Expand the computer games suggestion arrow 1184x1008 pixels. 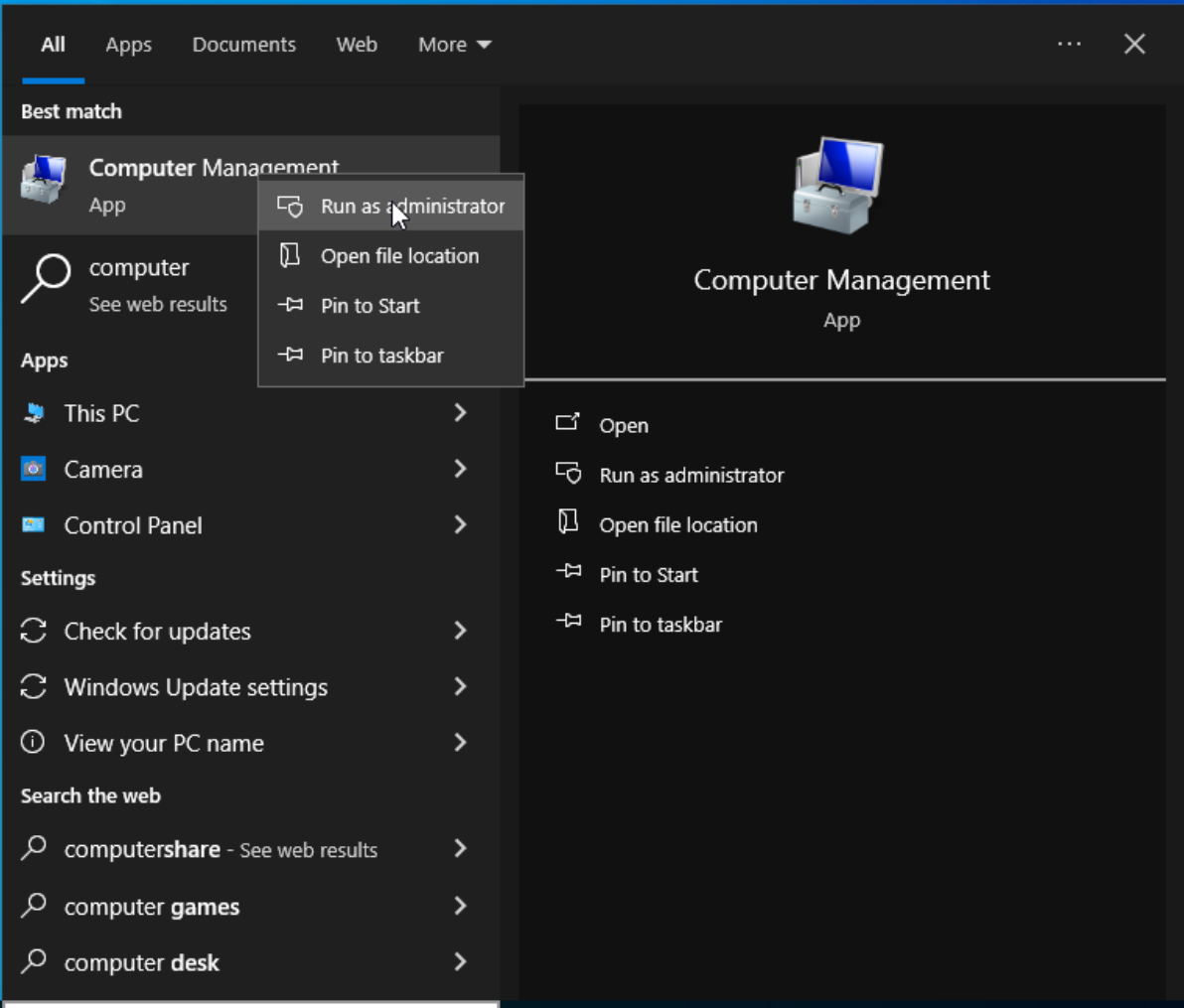(x=460, y=906)
